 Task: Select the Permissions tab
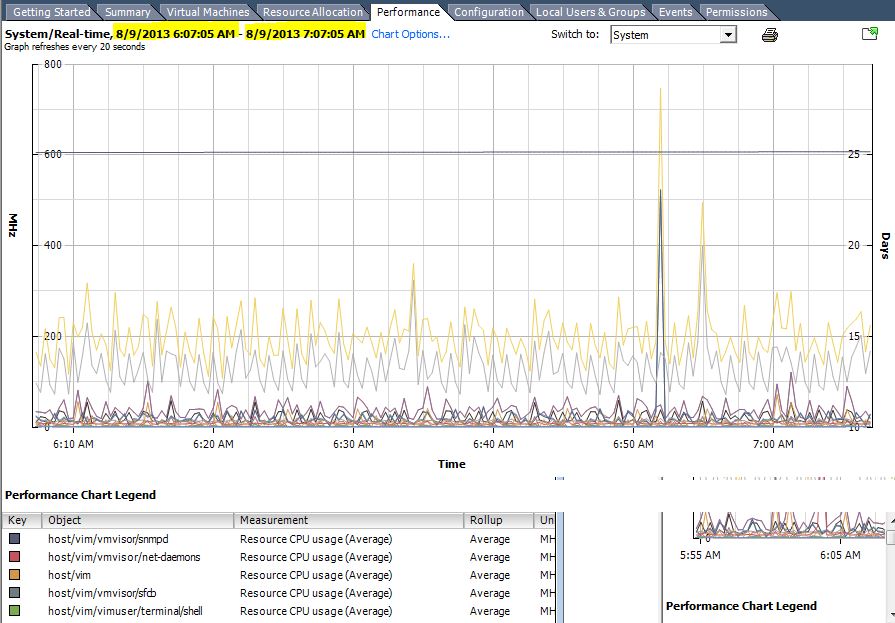click(x=737, y=12)
